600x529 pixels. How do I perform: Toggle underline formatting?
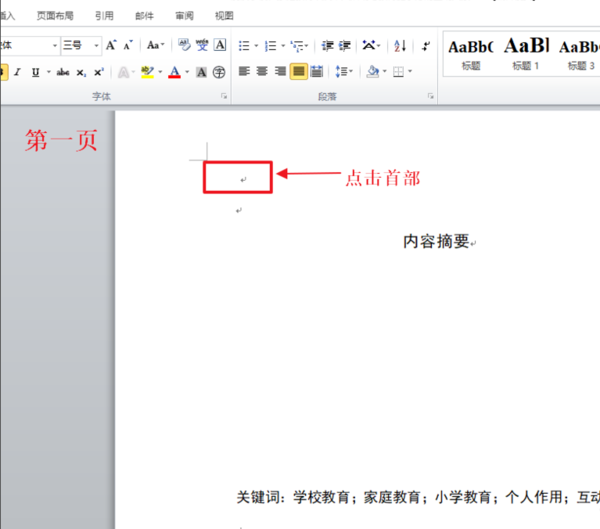36,72
